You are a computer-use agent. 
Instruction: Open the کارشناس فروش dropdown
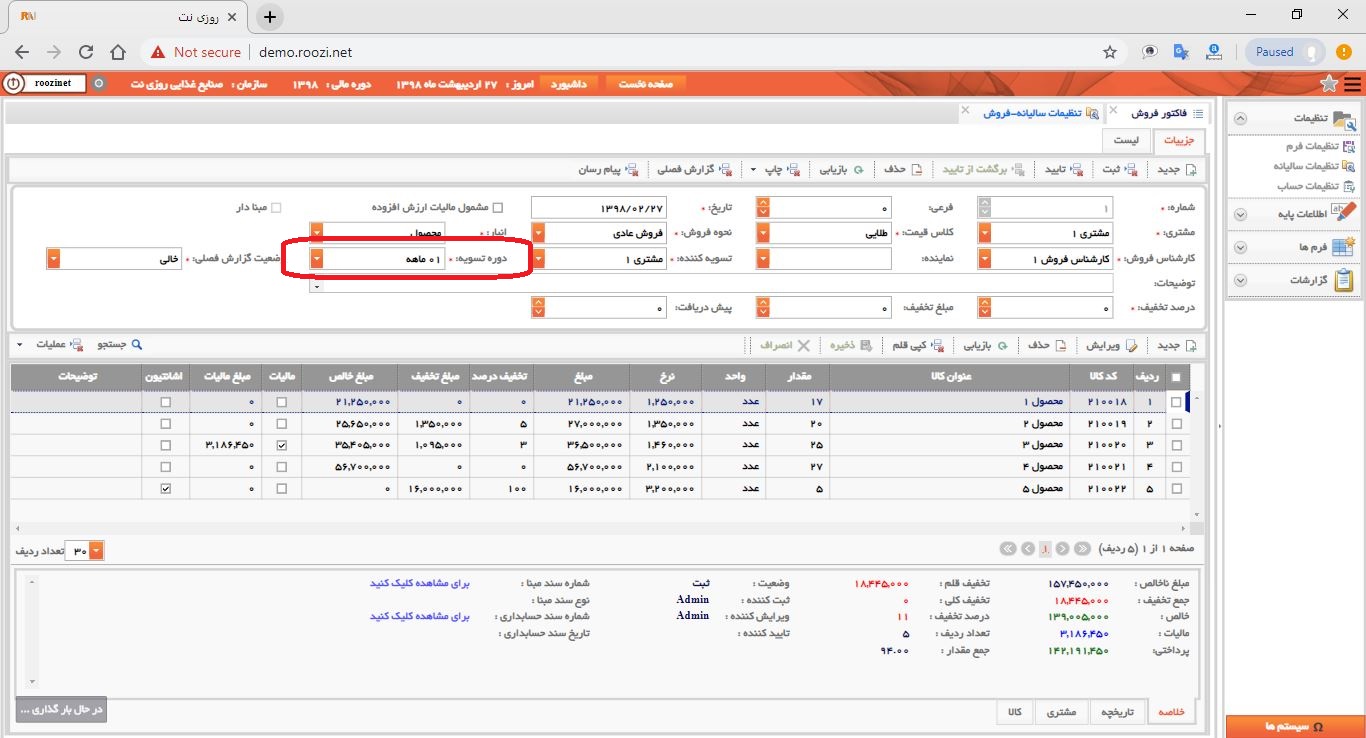tap(984, 259)
